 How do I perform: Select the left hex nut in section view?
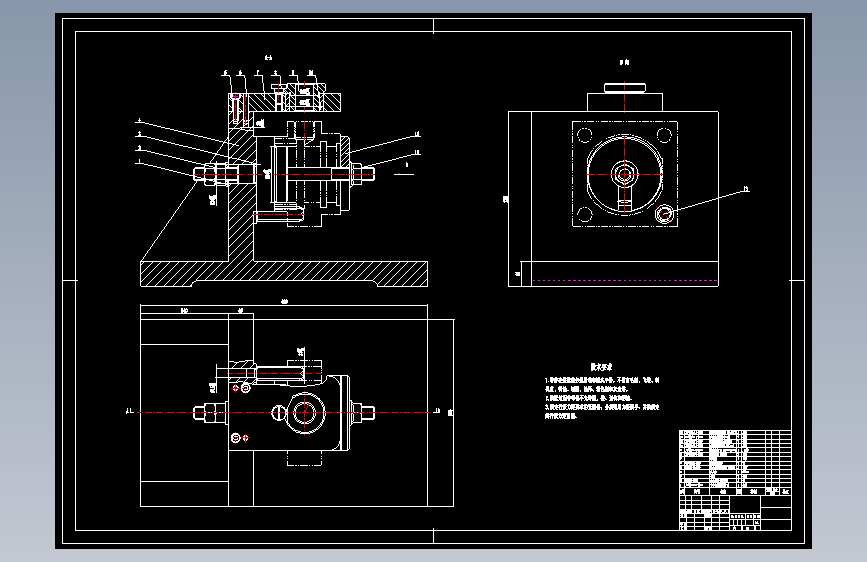tap(212, 174)
